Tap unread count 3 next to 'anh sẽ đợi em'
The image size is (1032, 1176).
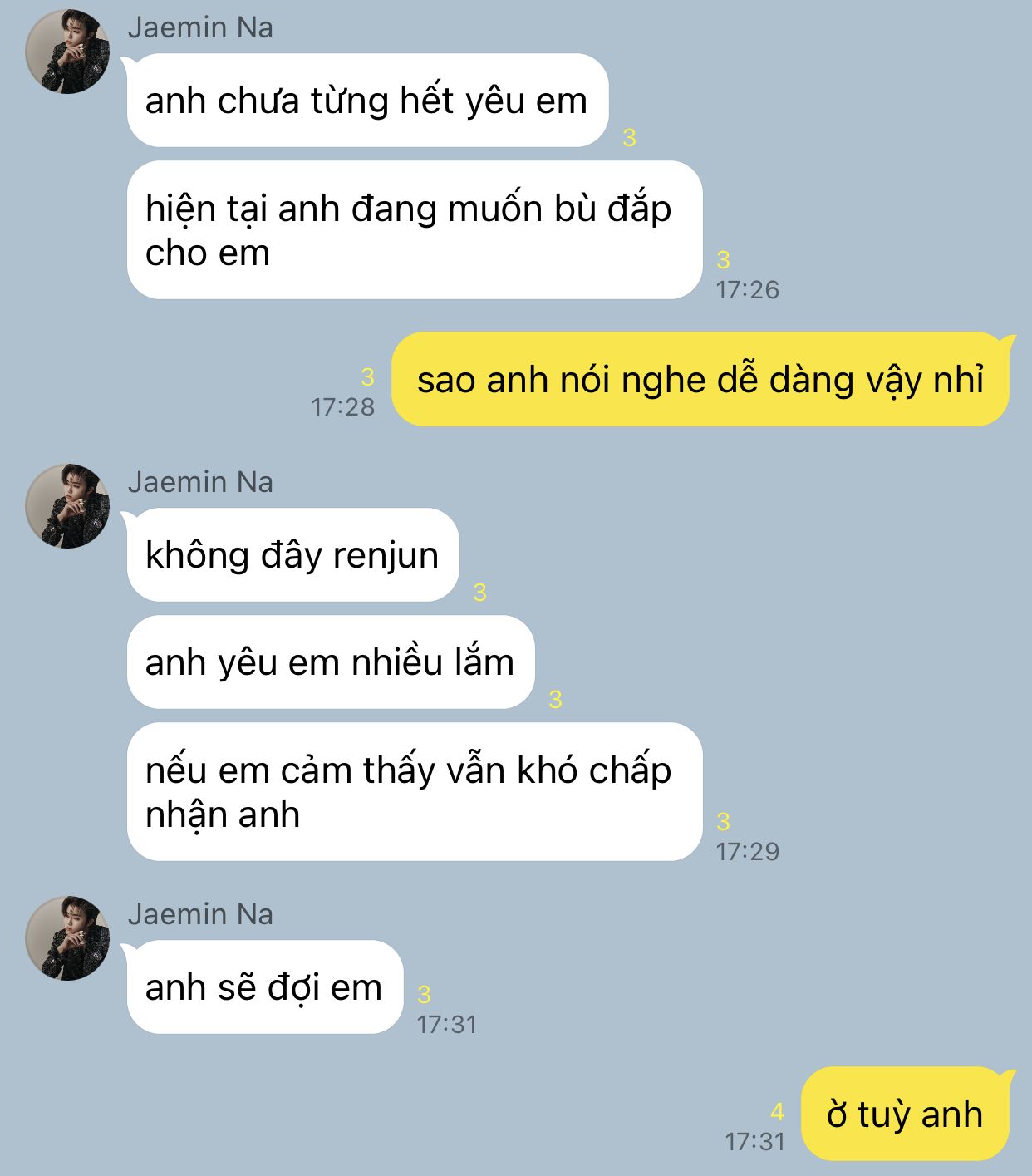[x=424, y=994]
